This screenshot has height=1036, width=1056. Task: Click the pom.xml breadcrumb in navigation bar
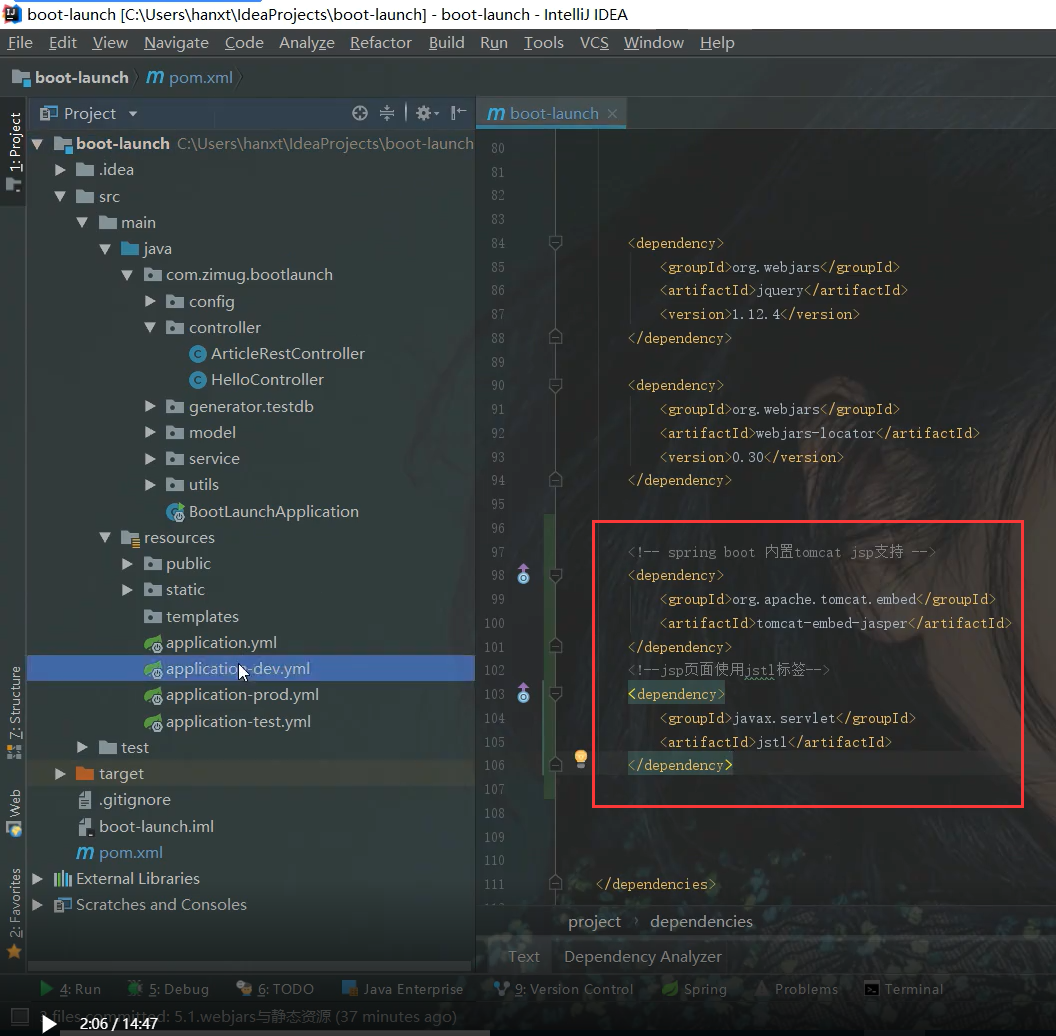[x=190, y=78]
